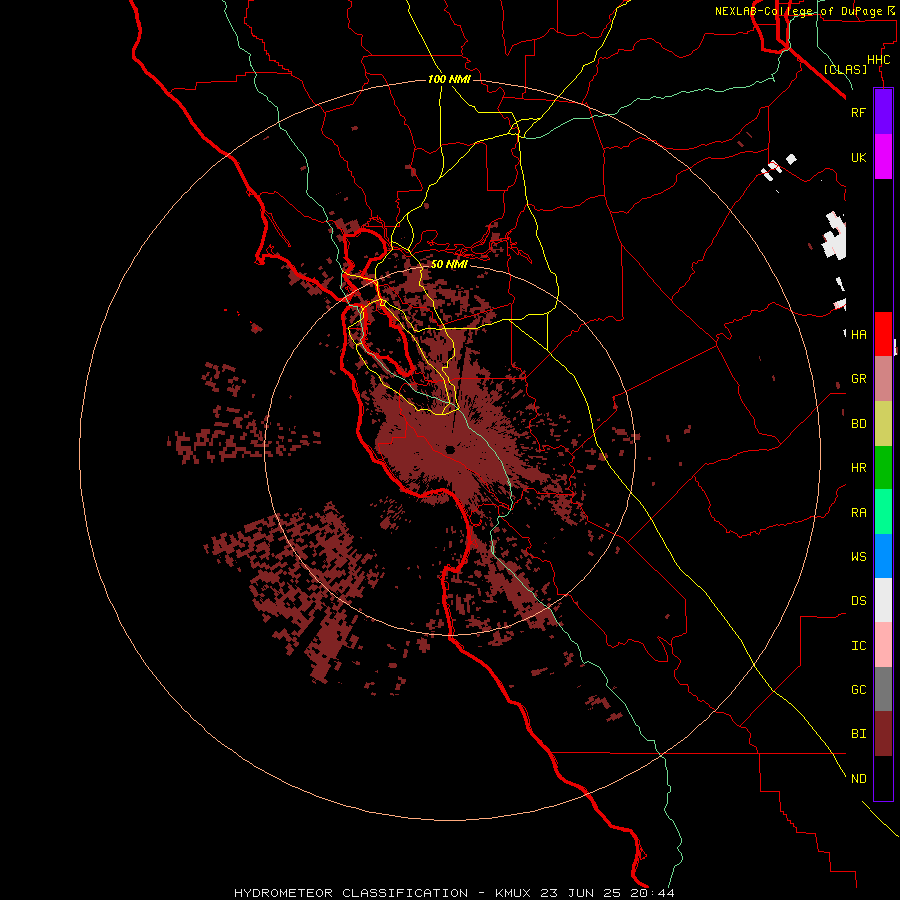Click the IC light pink legend swatch
Screen dimensions: 900x900
tap(883, 645)
